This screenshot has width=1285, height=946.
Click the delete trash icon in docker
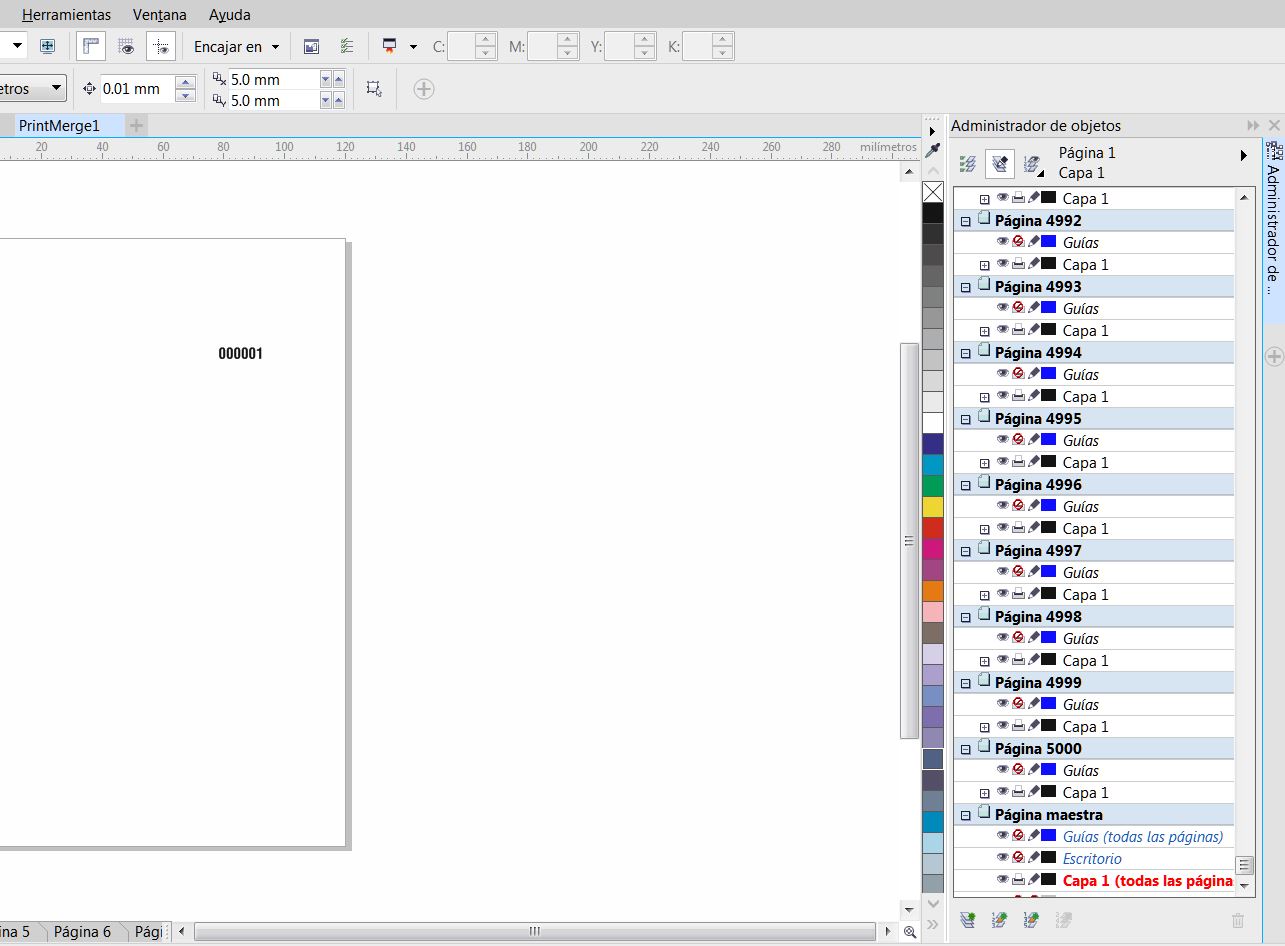(1238, 920)
